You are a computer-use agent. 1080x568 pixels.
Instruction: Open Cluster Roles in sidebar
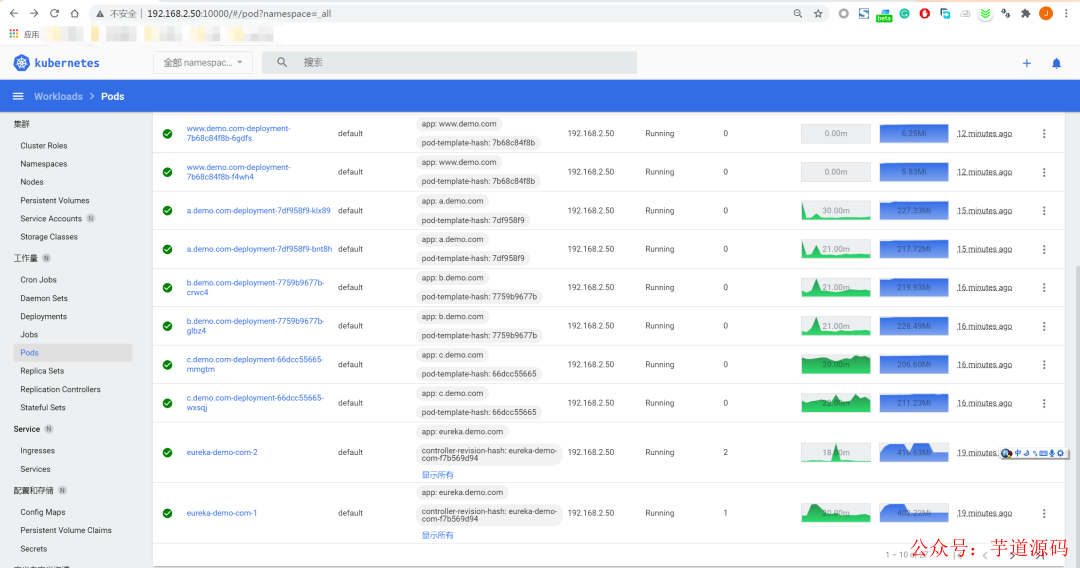[x=43, y=146]
